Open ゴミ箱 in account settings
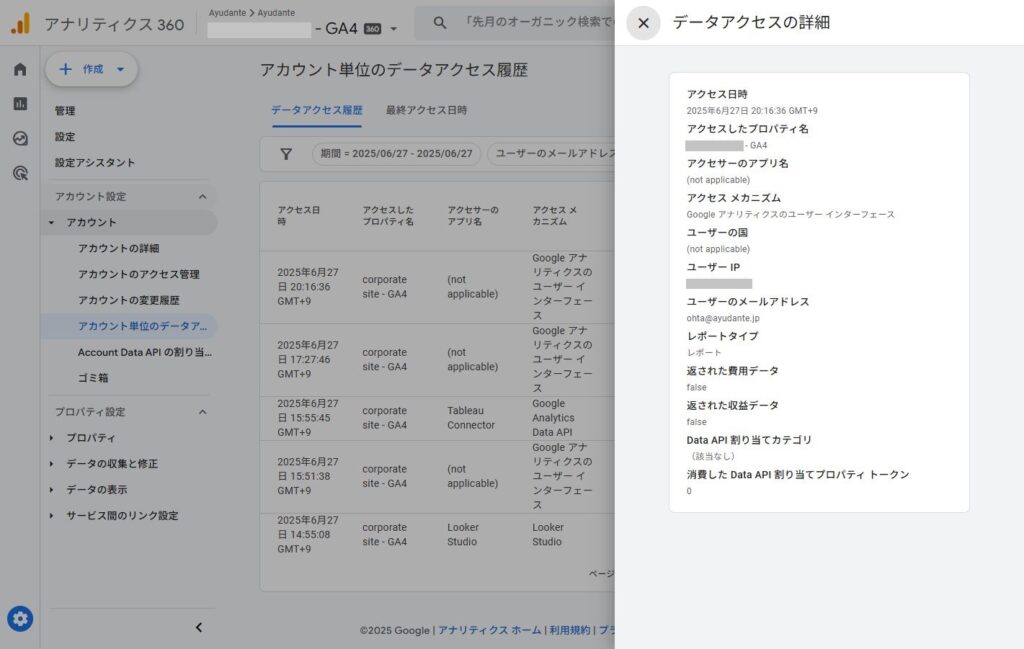The height and width of the screenshot is (649, 1024). (93, 378)
